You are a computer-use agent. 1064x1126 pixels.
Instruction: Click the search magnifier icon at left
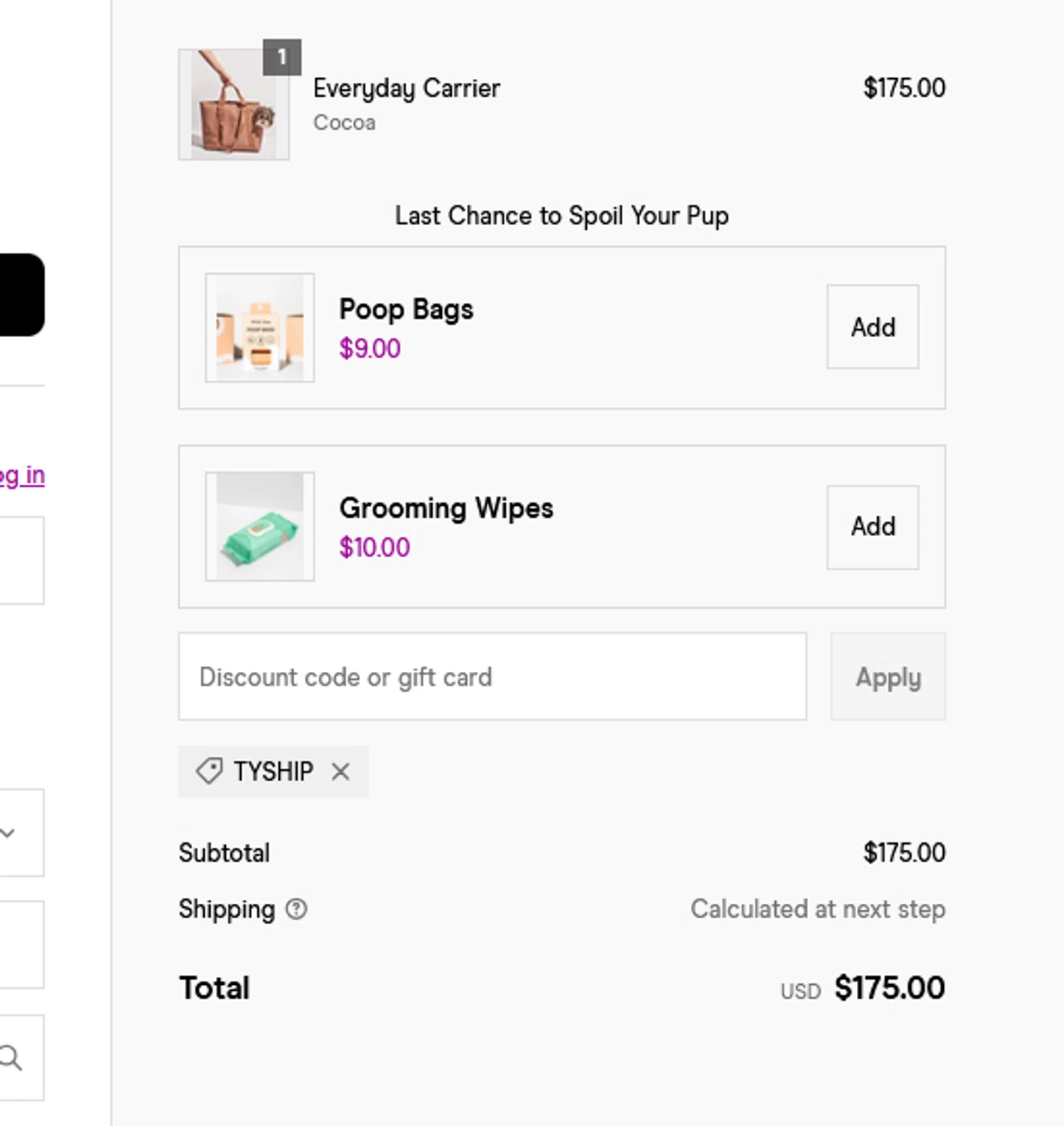11,1058
